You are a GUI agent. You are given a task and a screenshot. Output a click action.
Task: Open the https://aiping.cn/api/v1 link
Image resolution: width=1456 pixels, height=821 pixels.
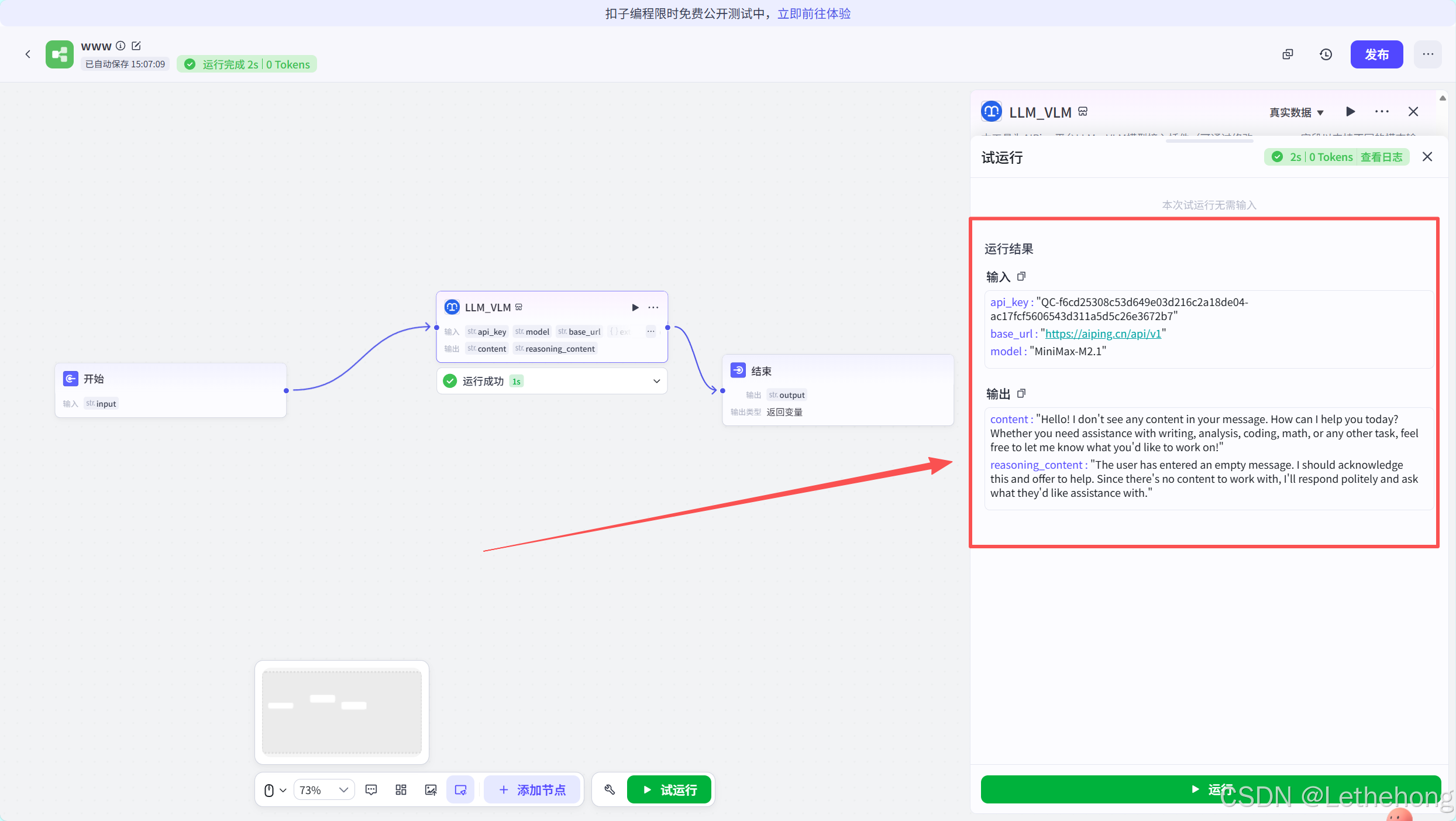[x=1103, y=334]
